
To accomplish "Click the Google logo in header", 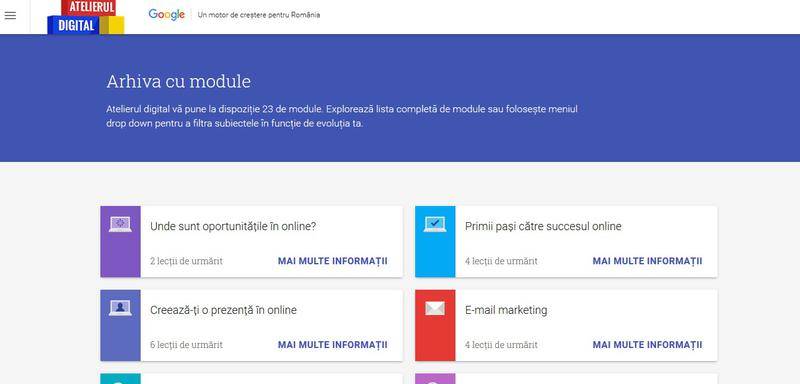I will (166, 15).
